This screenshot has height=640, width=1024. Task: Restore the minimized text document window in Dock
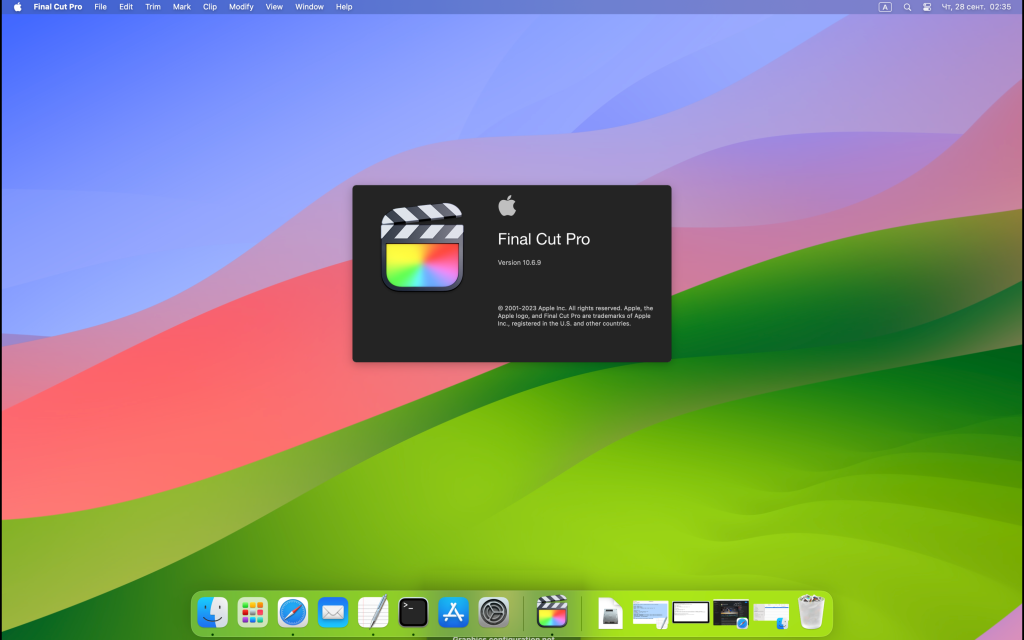(x=650, y=615)
